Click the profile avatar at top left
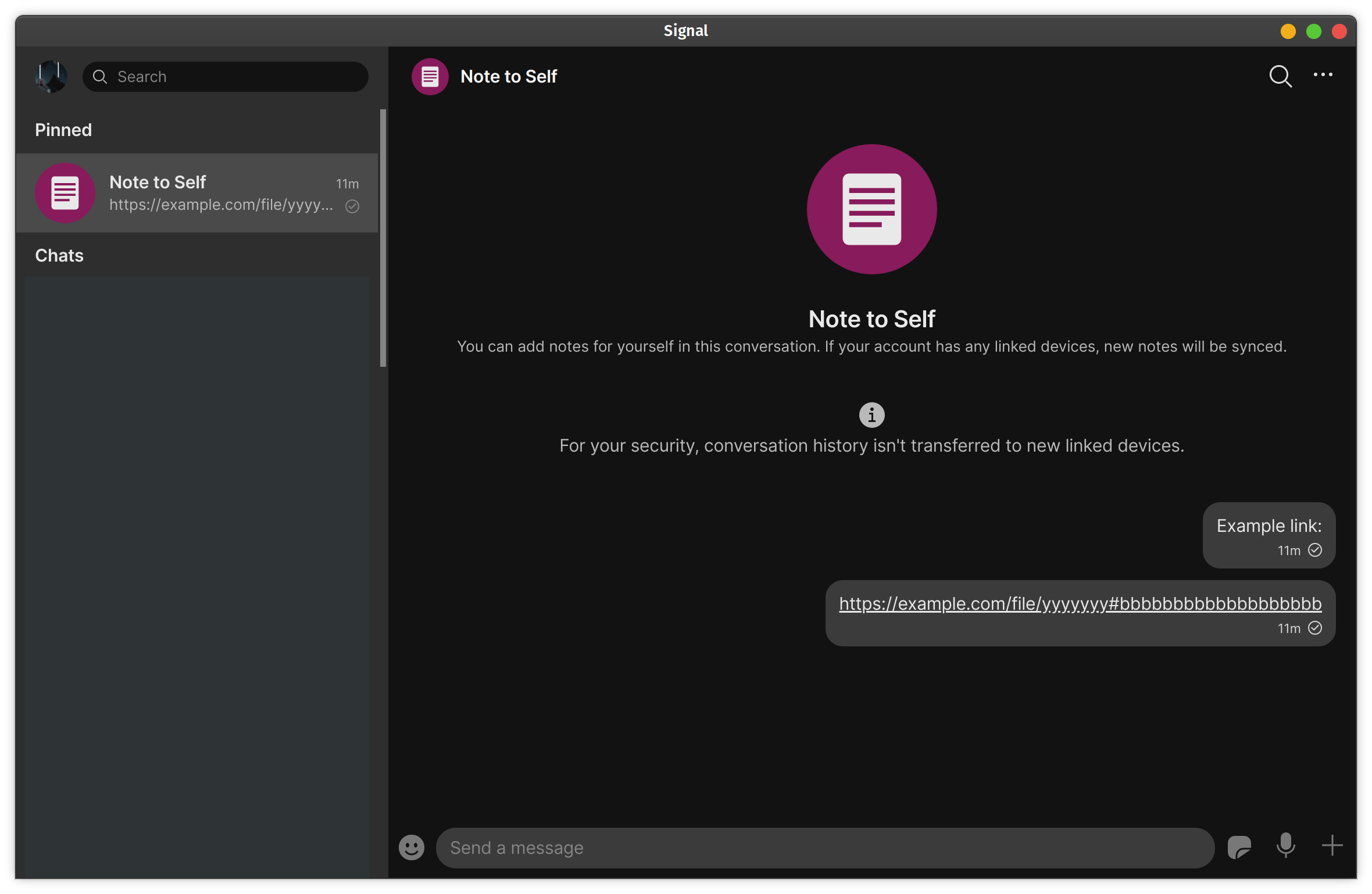Viewport: 1372px width, 894px height. coord(51,77)
